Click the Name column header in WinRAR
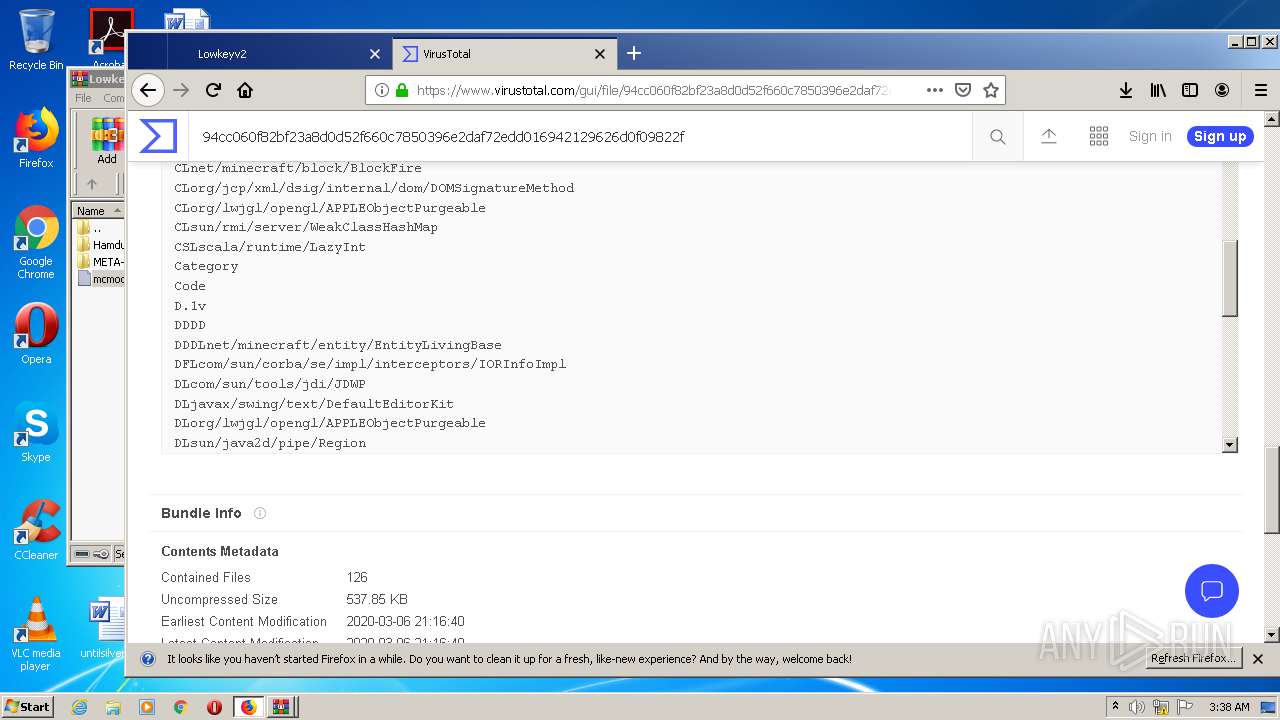The image size is (1280, 720). (x=98, y=210)
